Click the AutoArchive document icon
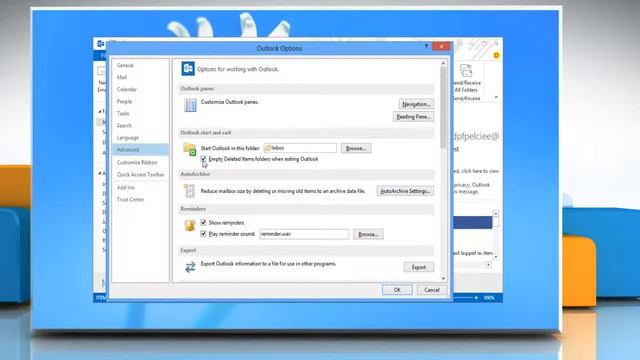The width and height of the screenshot is (640, 360). [x=189, y=191]
